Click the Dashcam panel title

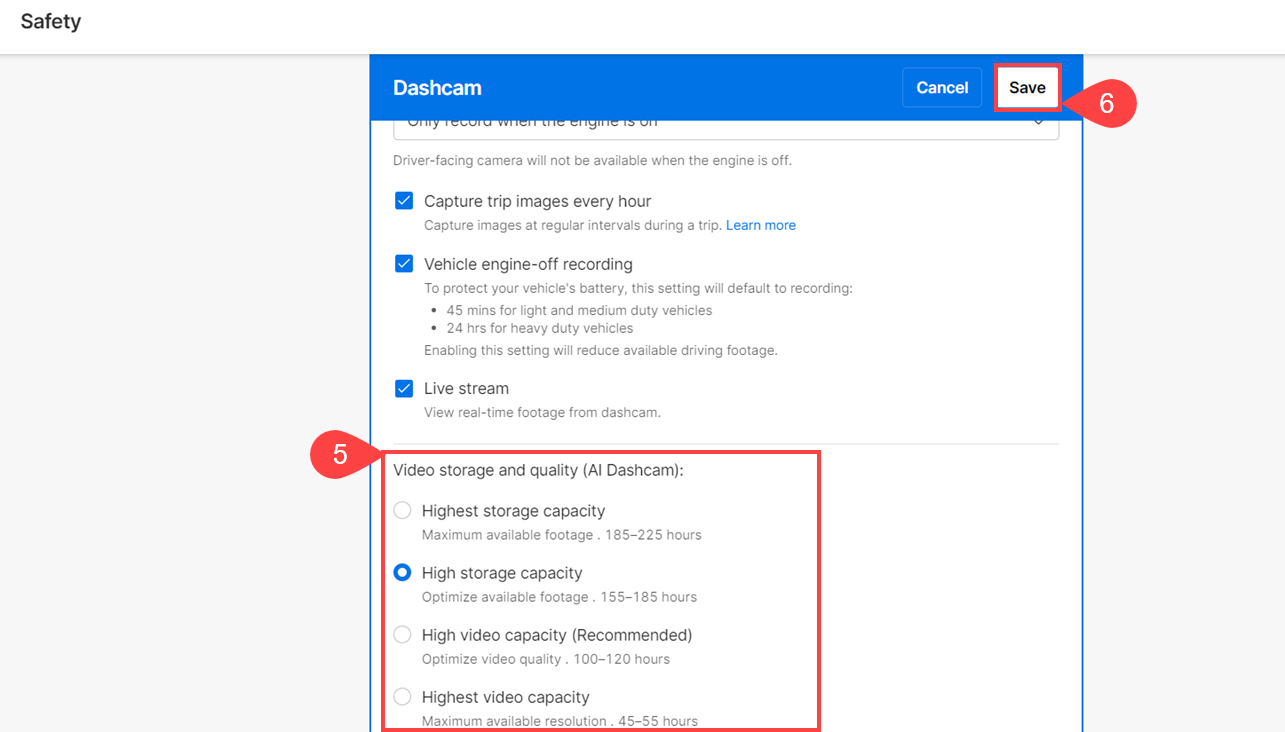437,88
